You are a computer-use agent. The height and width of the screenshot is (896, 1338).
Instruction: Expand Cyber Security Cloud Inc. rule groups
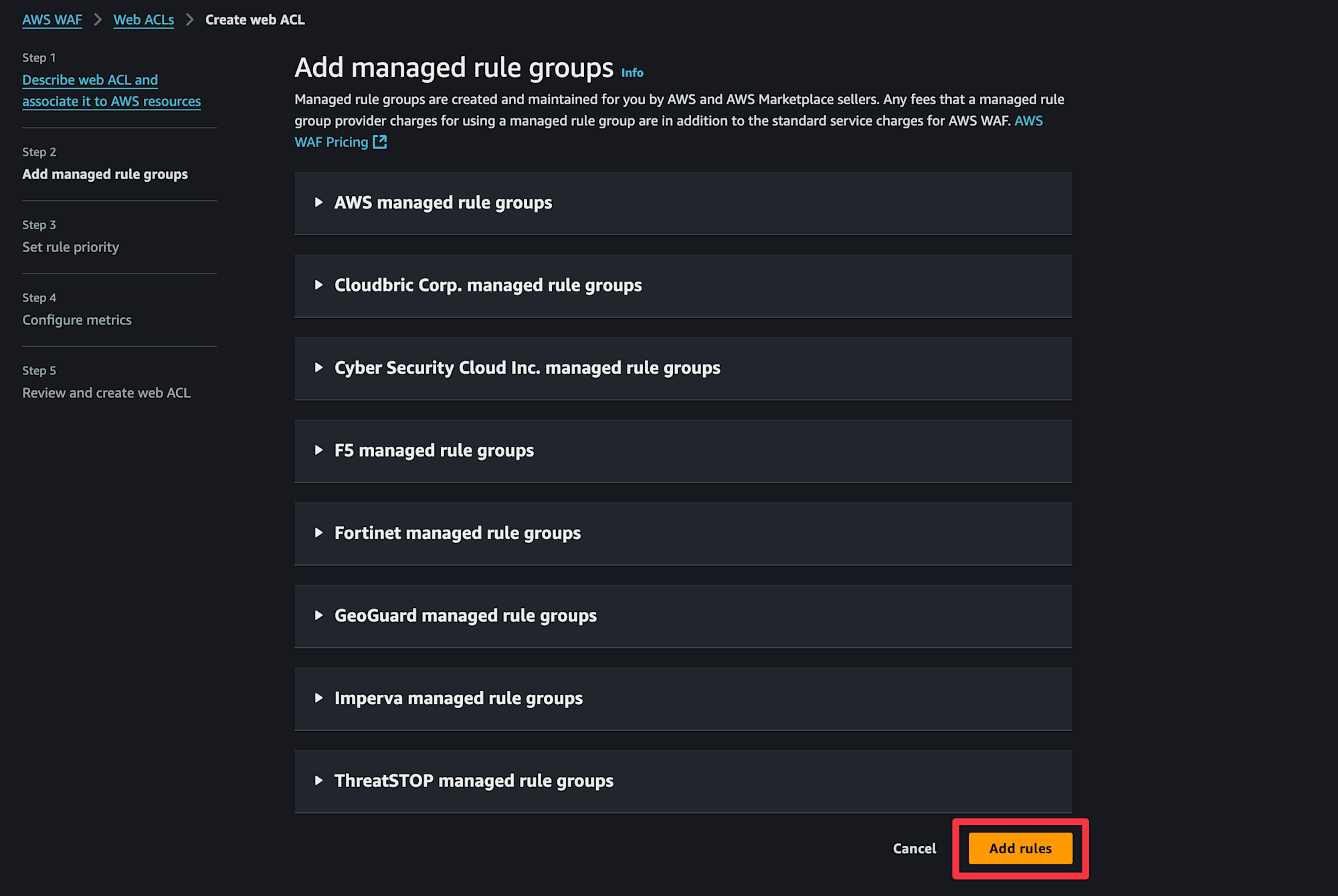pos(683,368)
